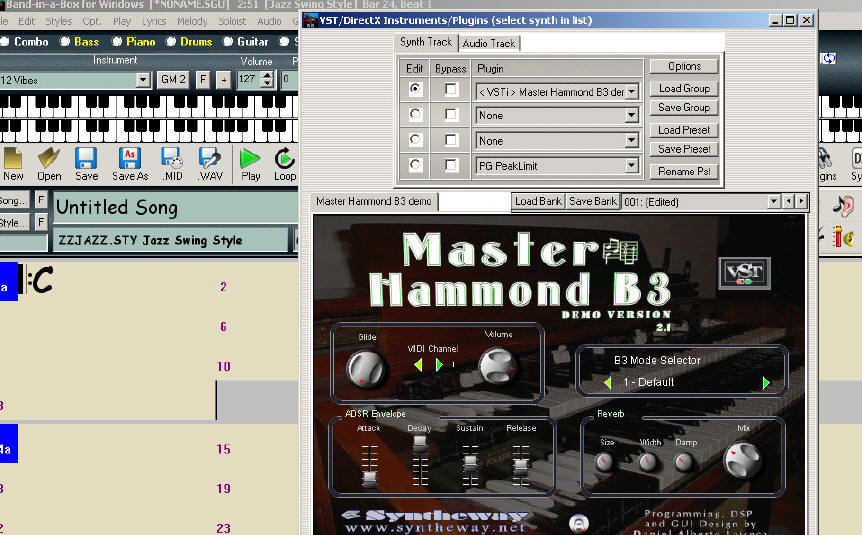Click the blue refresh icon at right edge
The width and height of the screenshot is (862, 535).
[829, 58]
